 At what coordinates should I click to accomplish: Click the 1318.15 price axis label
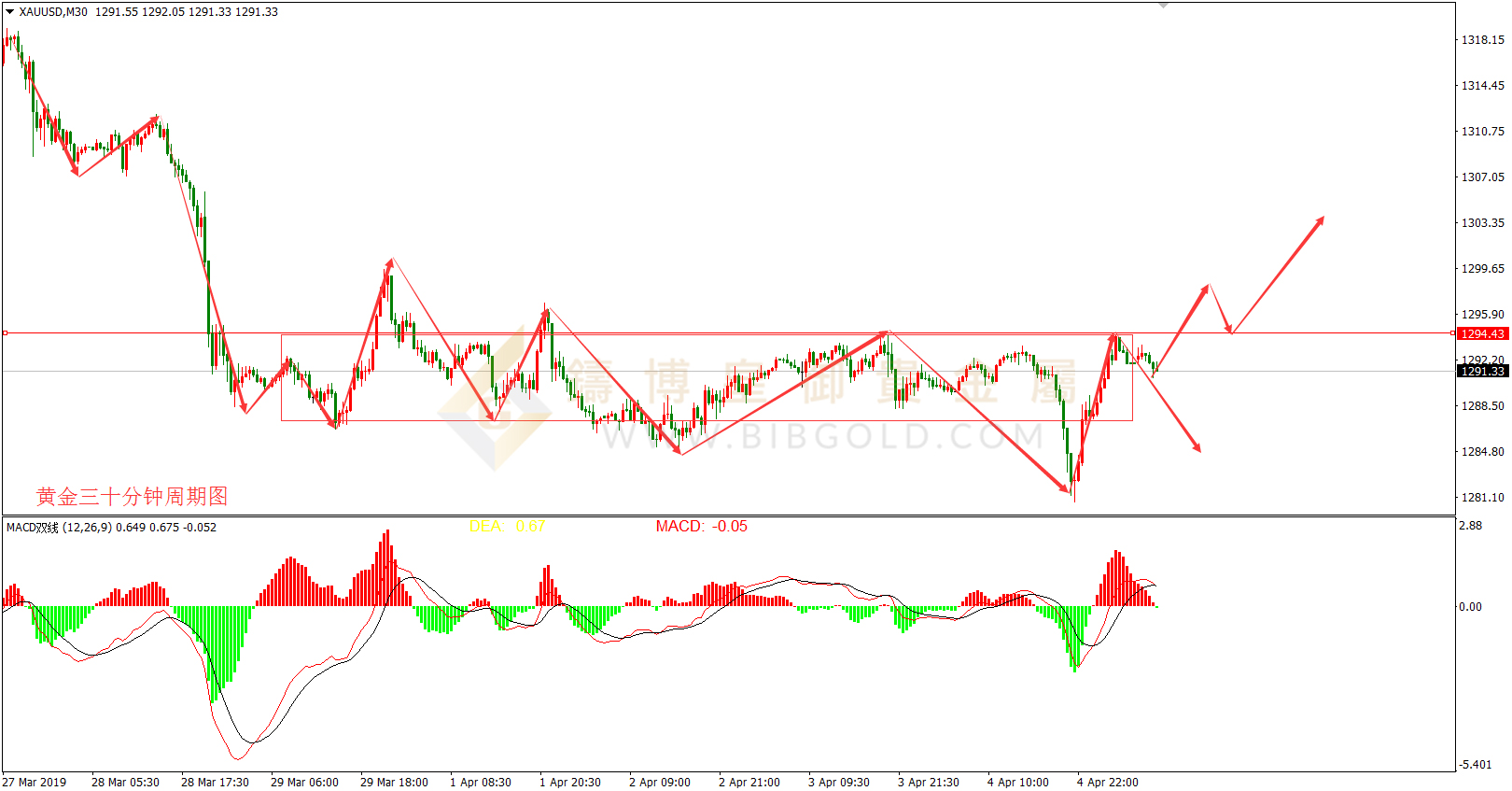pyautogui.click(x=1482, y=40)
